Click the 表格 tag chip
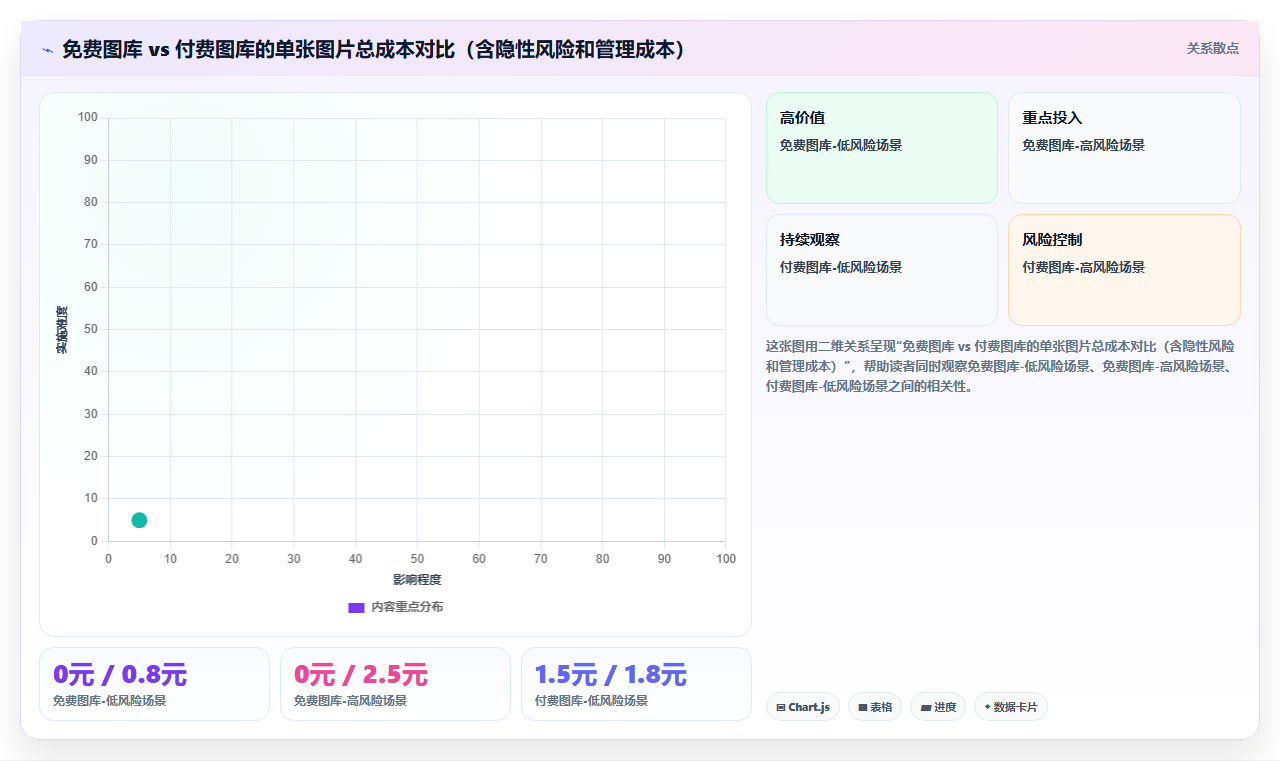 [x=875, y=707]
